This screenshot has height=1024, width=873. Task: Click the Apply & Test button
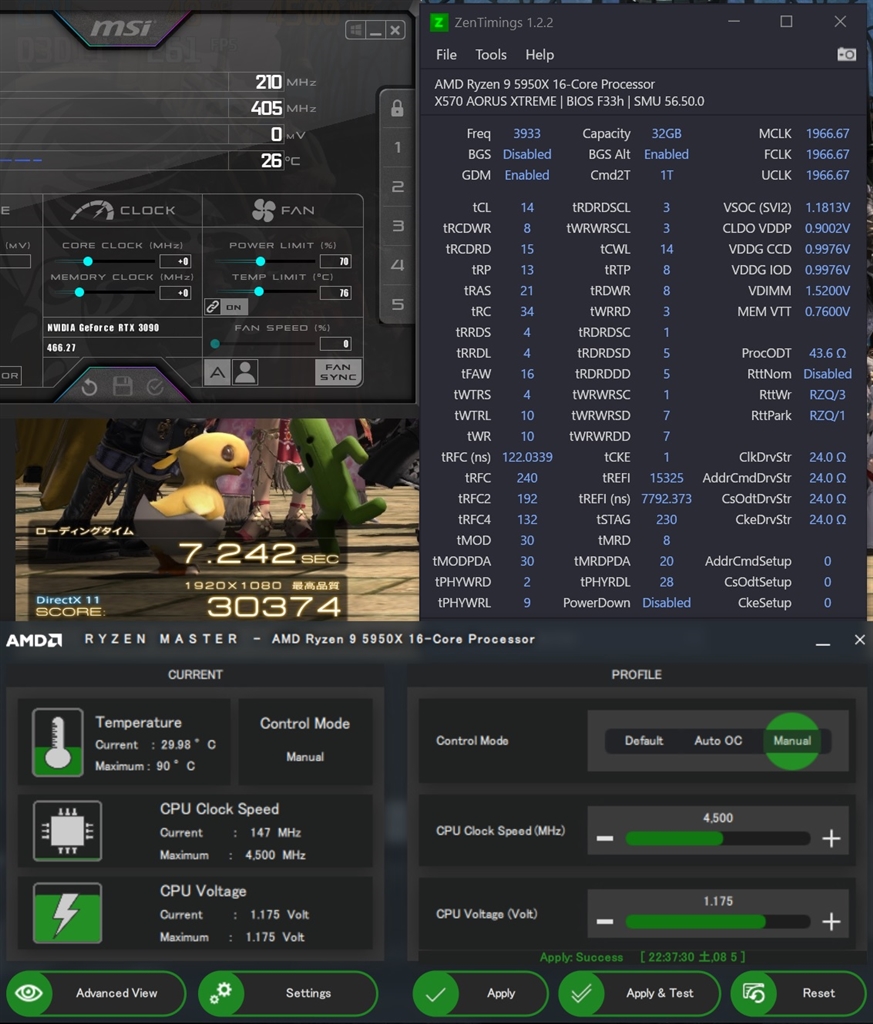[639, 993]
